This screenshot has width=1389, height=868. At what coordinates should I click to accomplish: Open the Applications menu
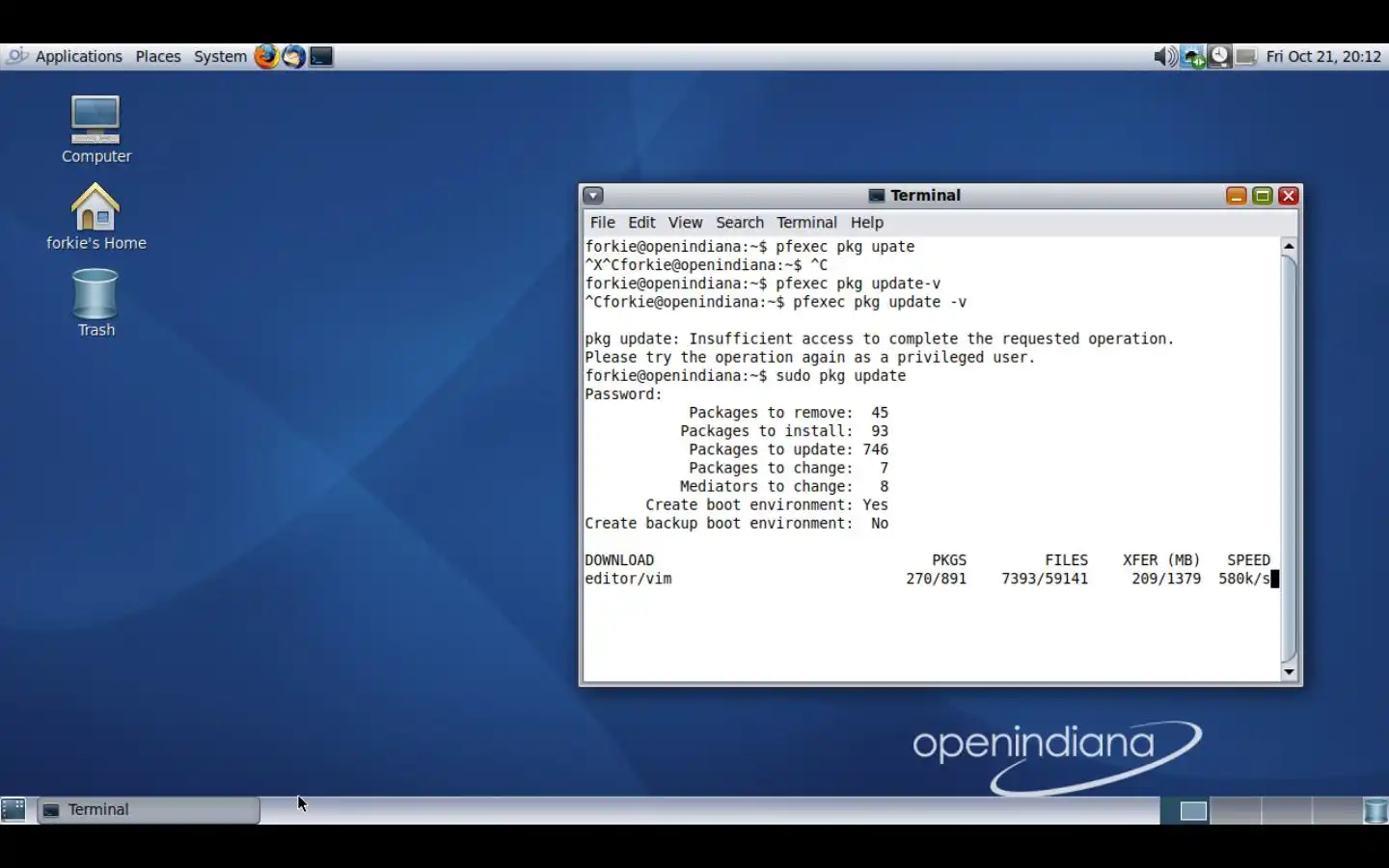[x=78, y=56]
